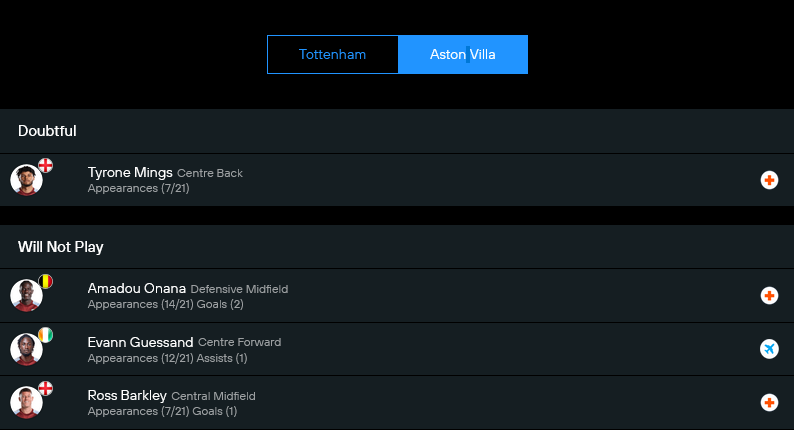794x430 pixels.
Task: Click the England flag beside Tyrone Mings
Action: (46, 165)
